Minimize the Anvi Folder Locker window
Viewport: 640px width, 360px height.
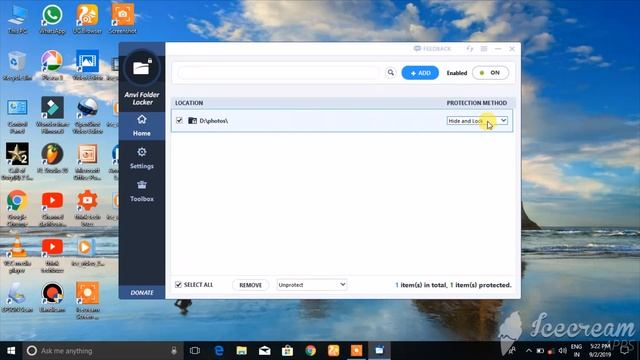coord(498,49)
